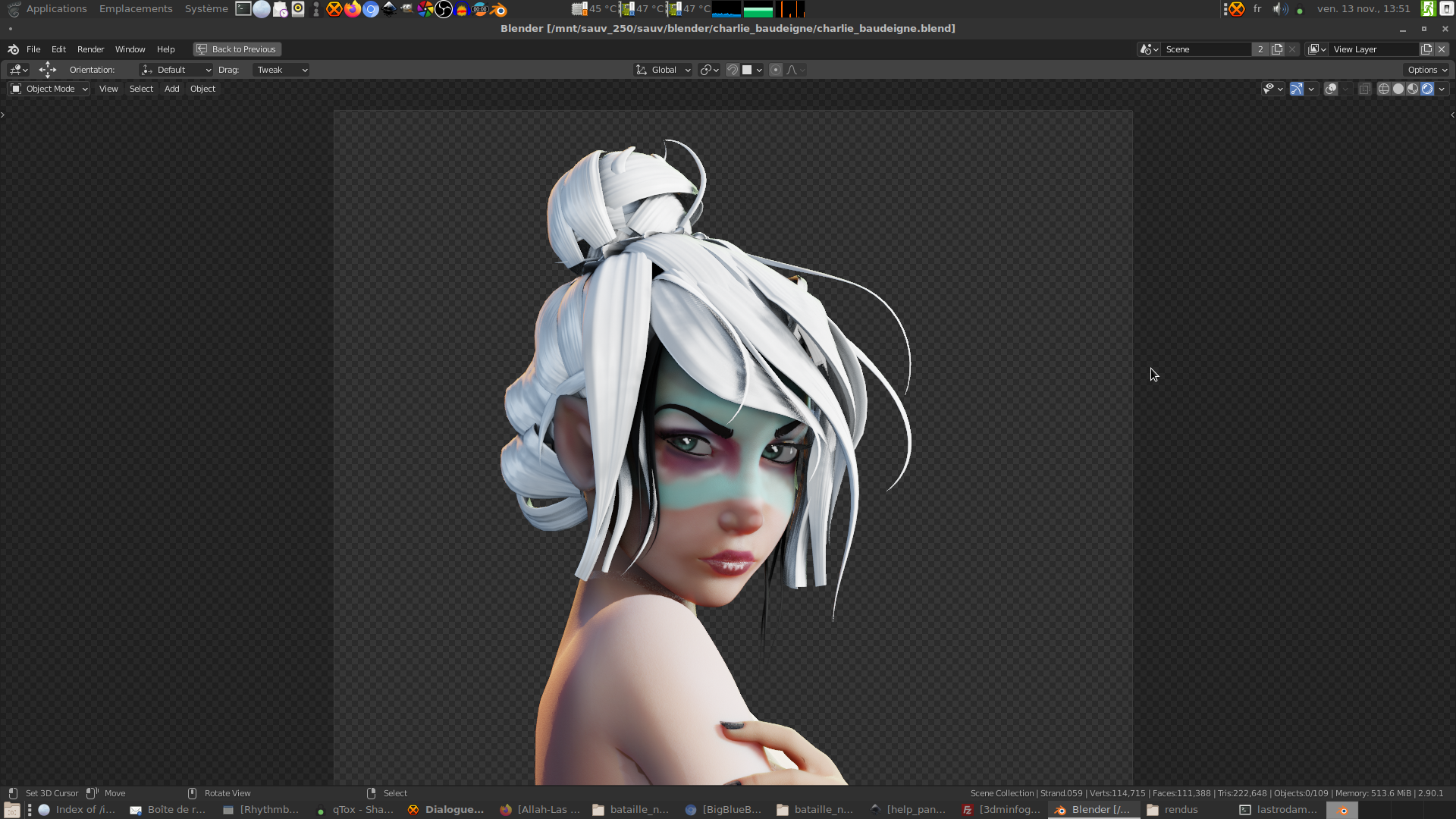1456x819 pixels.
Task: Expand the right sidebar region arrow
Action: coord(1452,115)
